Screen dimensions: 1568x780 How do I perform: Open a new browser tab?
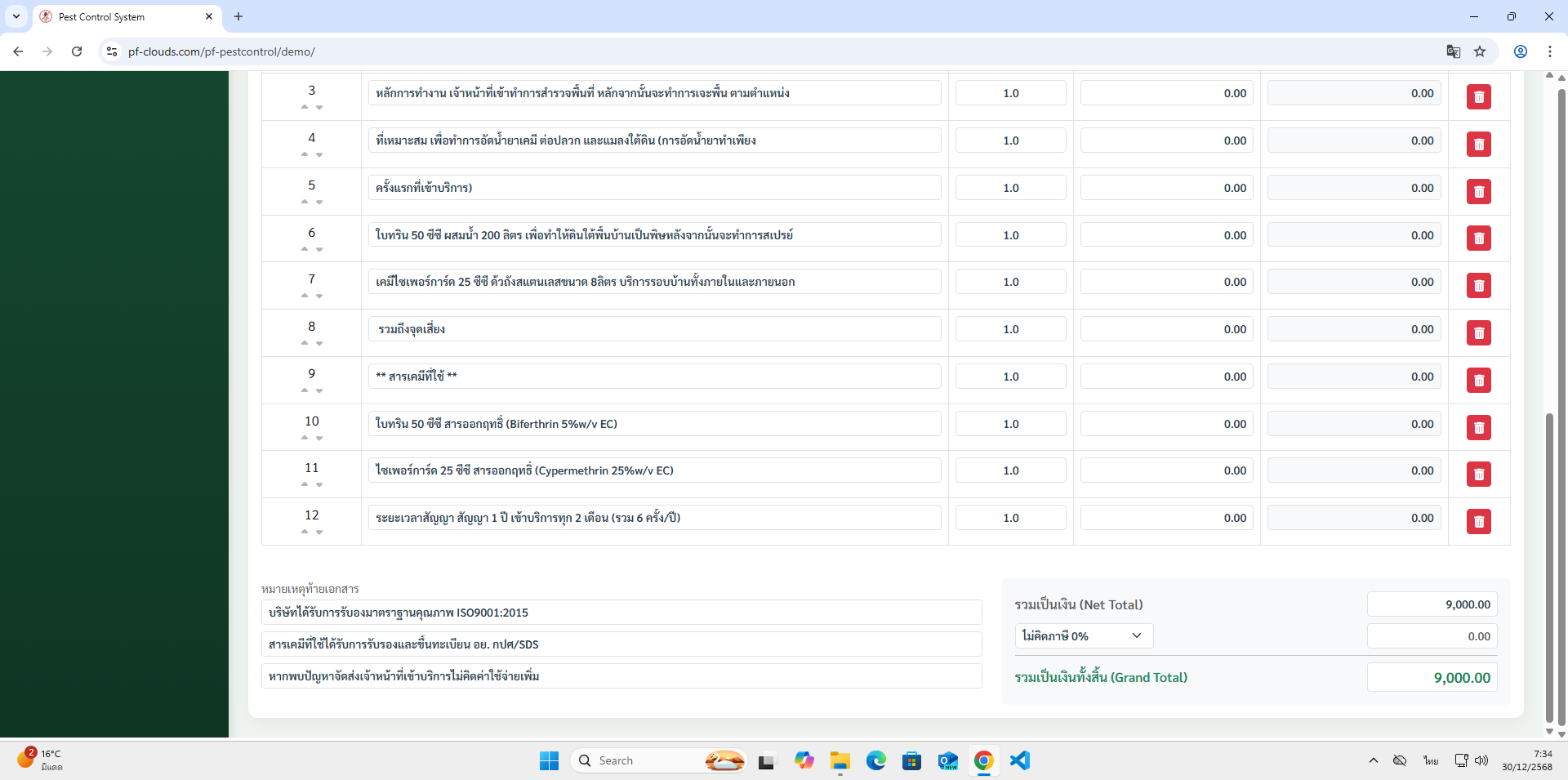(x=238, y=16)
